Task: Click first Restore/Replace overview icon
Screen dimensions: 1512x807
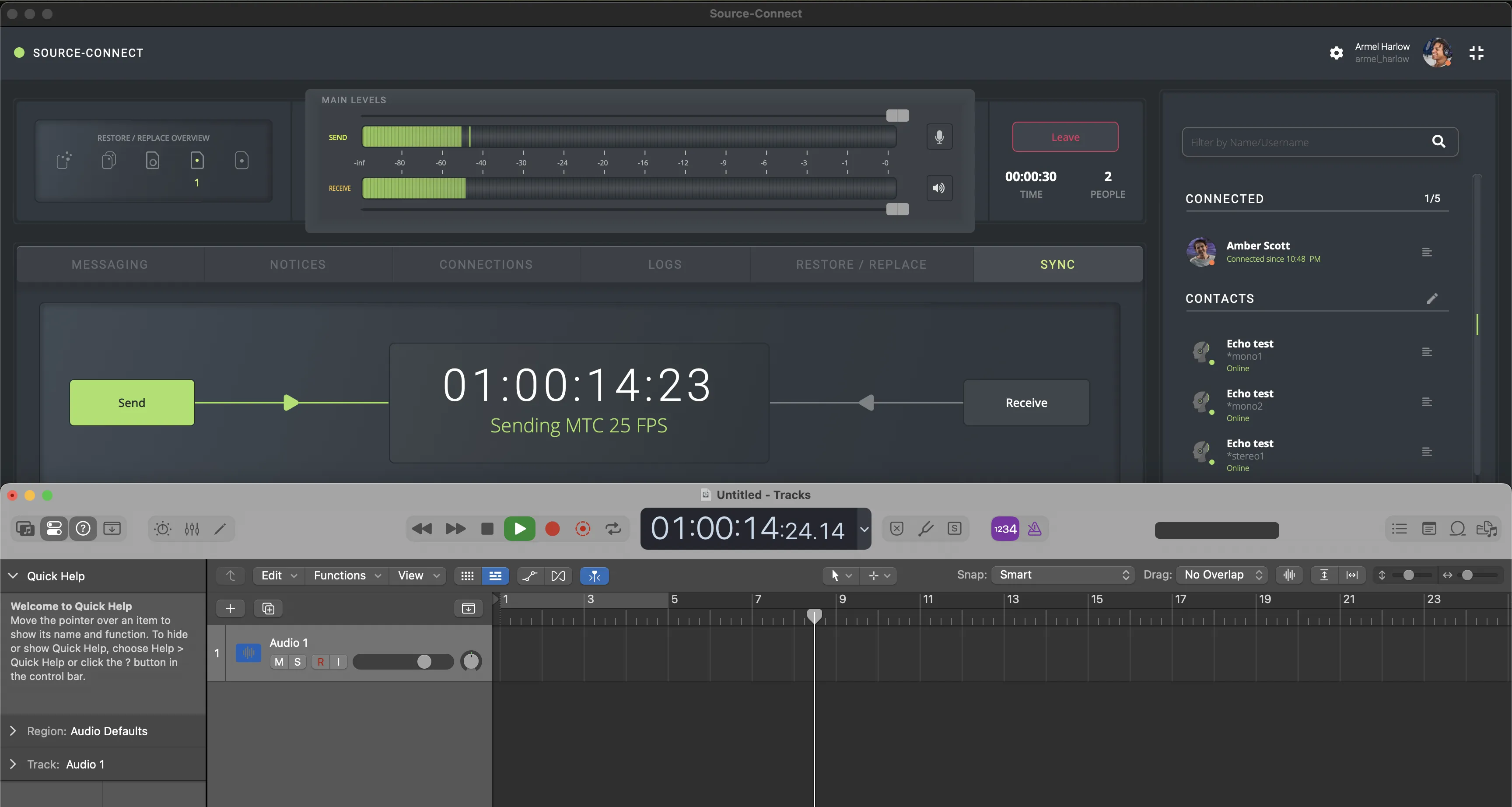Action: 64,160
